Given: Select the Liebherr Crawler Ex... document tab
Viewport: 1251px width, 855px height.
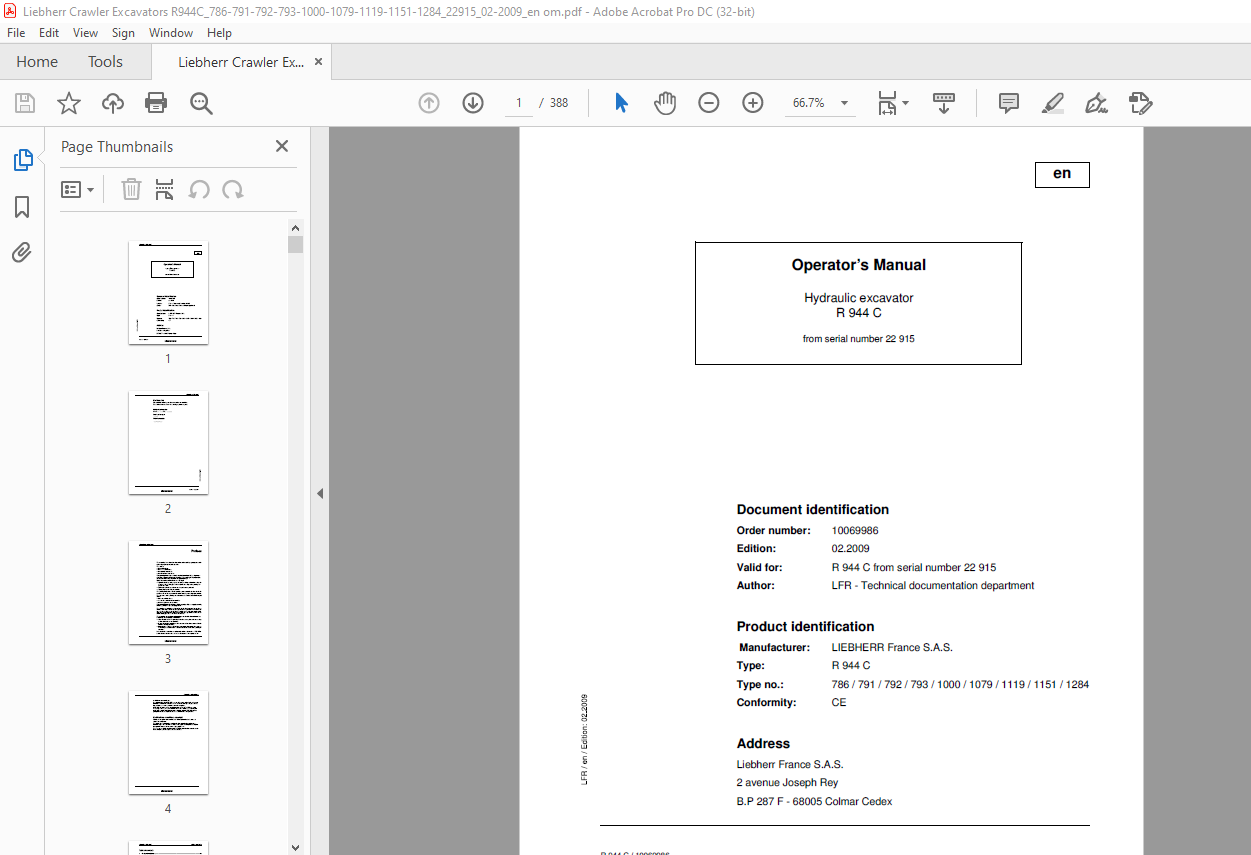Looking at the screenshot, I should tap(241, 62).
